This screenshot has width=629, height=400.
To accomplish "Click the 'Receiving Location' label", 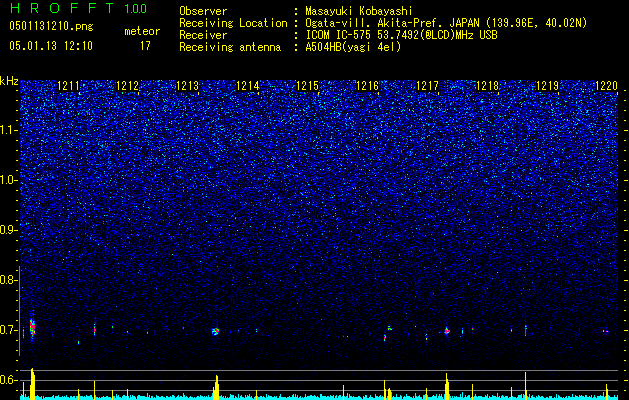I will [233, 23].
